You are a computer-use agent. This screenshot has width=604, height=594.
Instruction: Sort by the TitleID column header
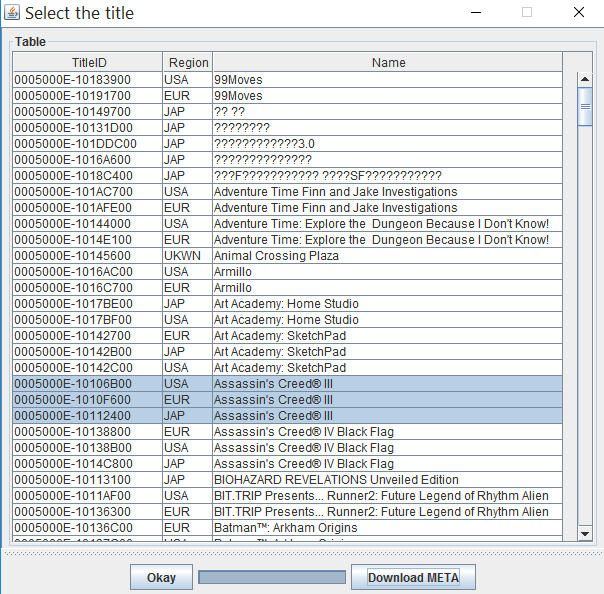[88, 62]
